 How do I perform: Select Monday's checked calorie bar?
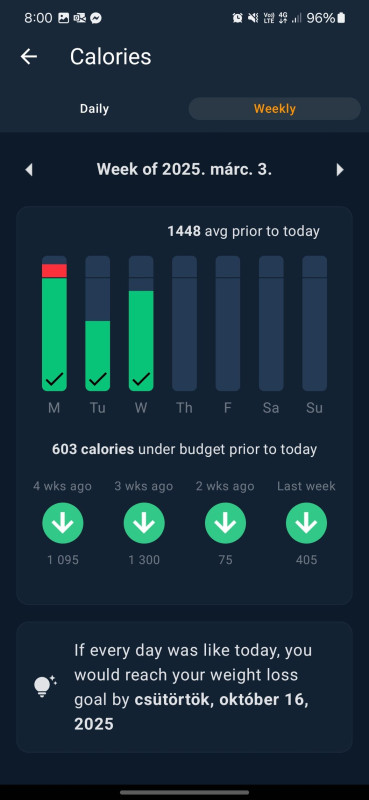pos(54,323)
